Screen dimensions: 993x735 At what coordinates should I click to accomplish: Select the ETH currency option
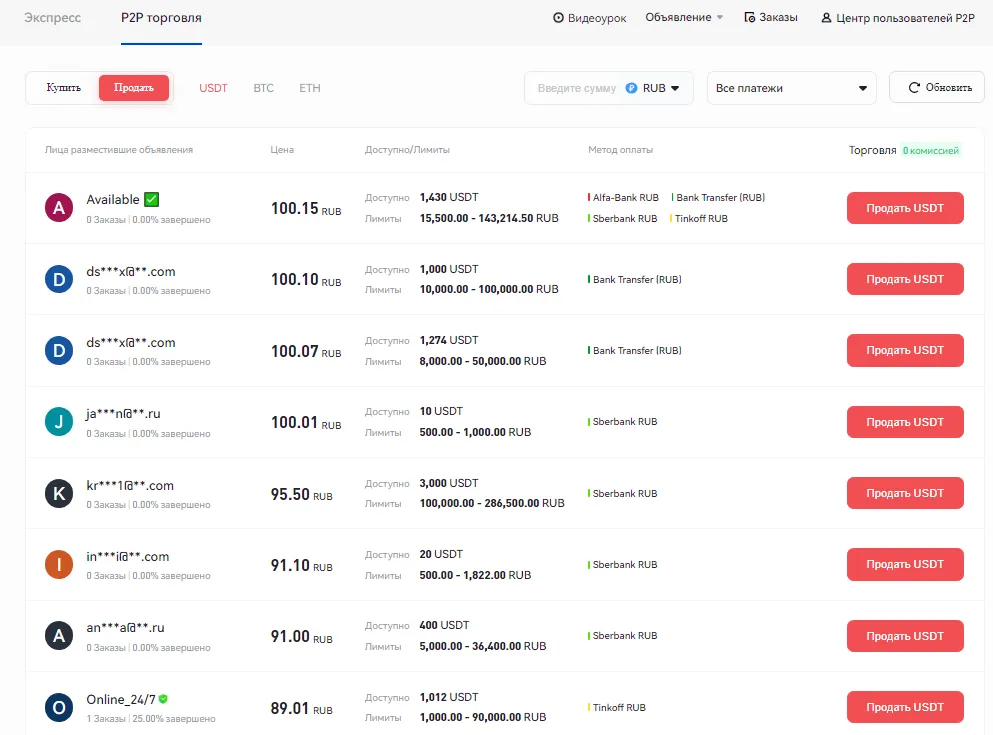[x=310, y=88]
